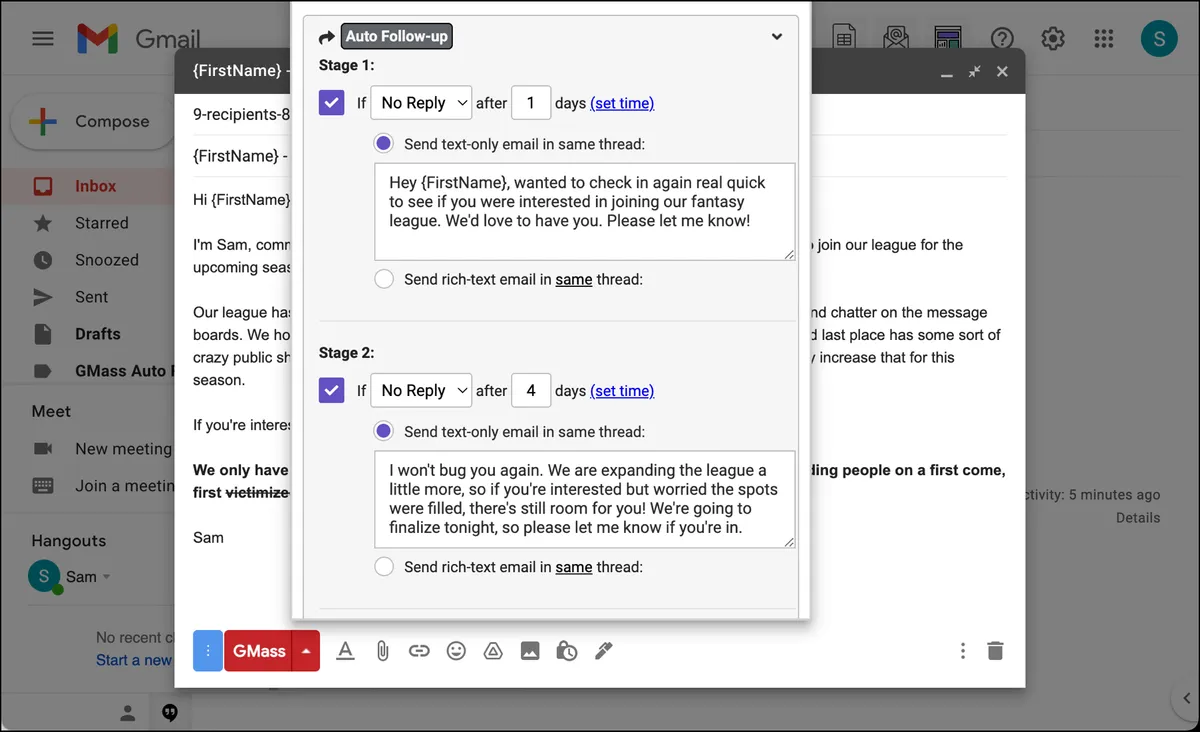Open Google apps grid

pyautogui.click(x=1104, y=39)
